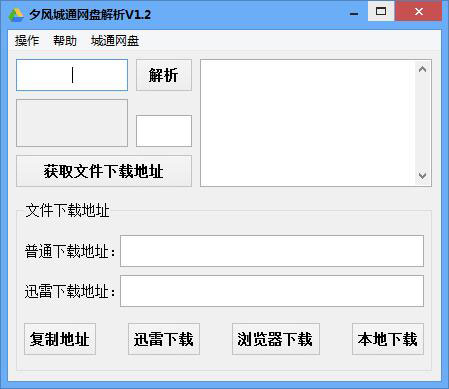Screen dimensions: 449x389
Task: Click the small text box below 解析
Action: click(164, 131)
